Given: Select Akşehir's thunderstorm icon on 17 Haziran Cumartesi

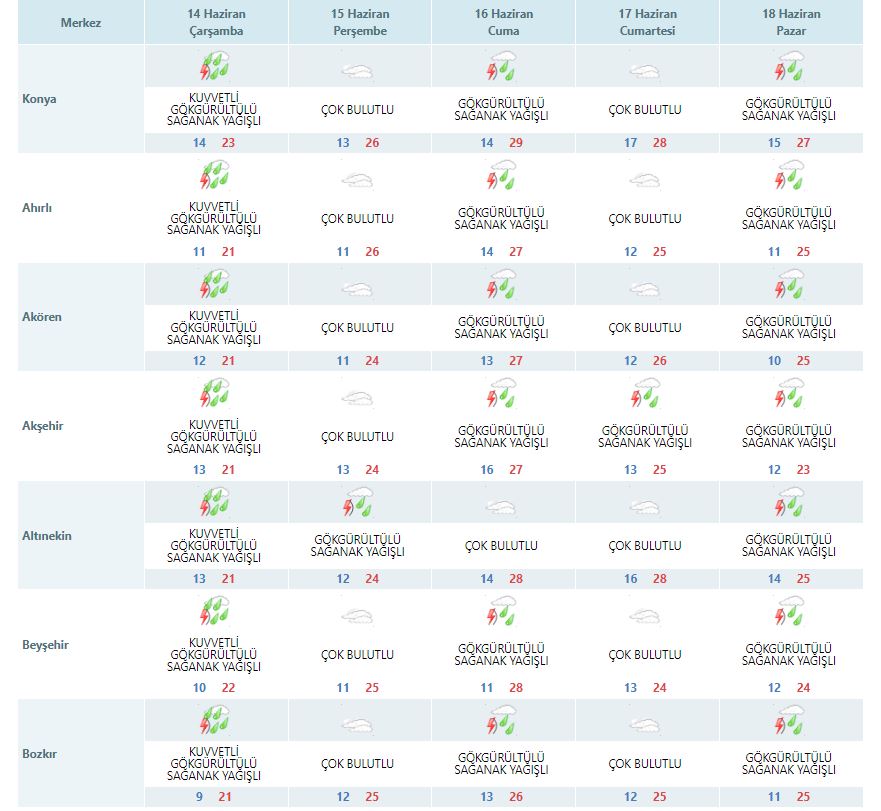Looking at the screenshot, I should 645,396.
